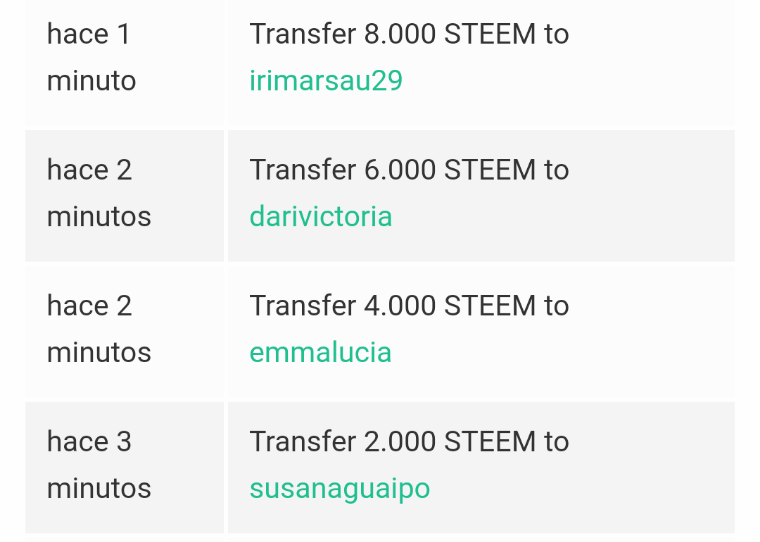
Task: Click the 6.000 amount in second row
Action: point(400,170)
